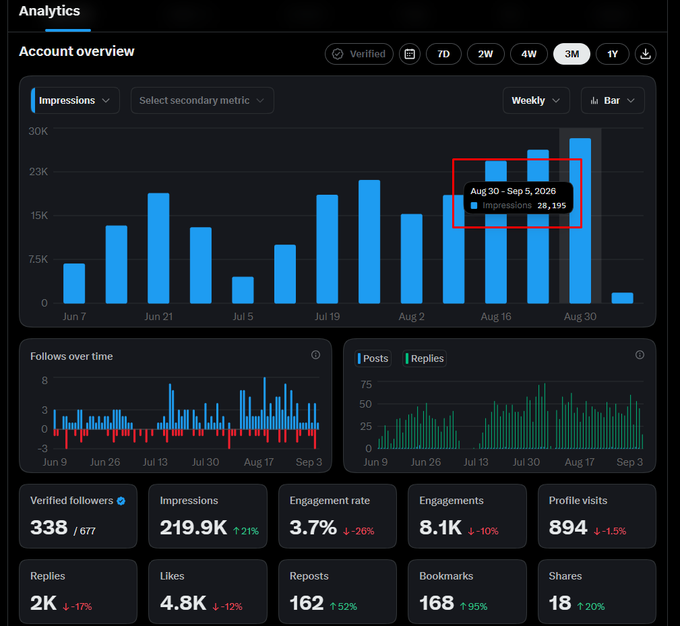Switch to the Analytics tab
This screenshot has width=680, height=626.
click(x=49, y=11)
